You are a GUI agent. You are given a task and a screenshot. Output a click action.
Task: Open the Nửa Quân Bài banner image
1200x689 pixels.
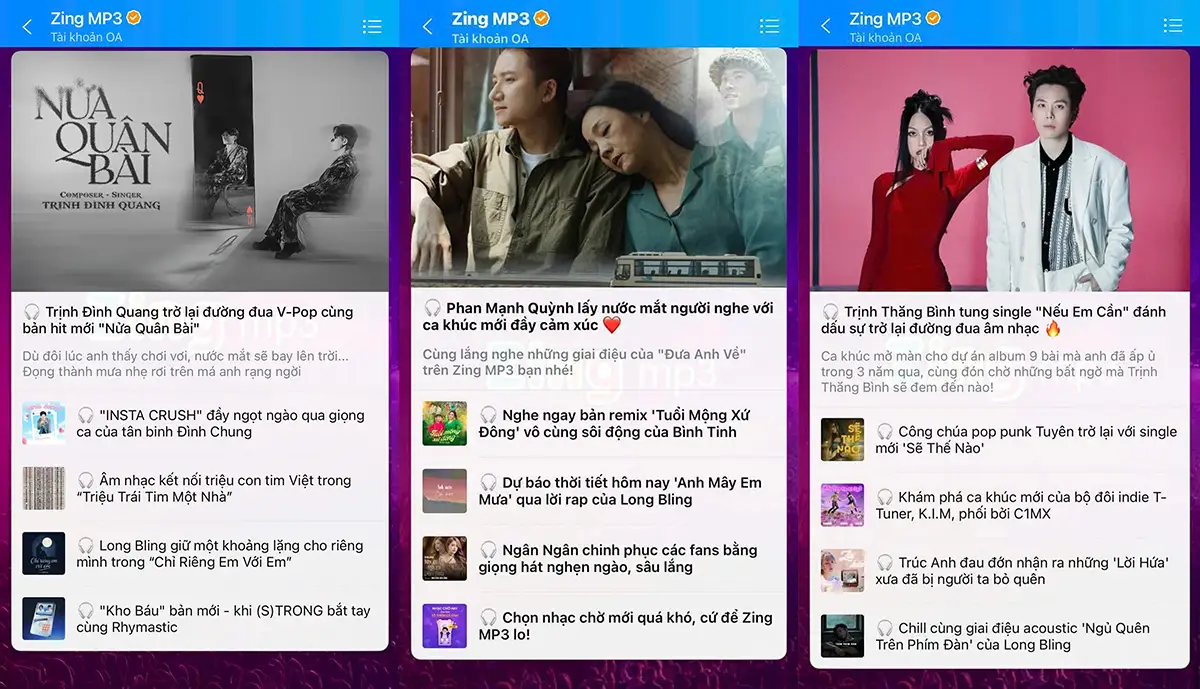tap(200, 170)
